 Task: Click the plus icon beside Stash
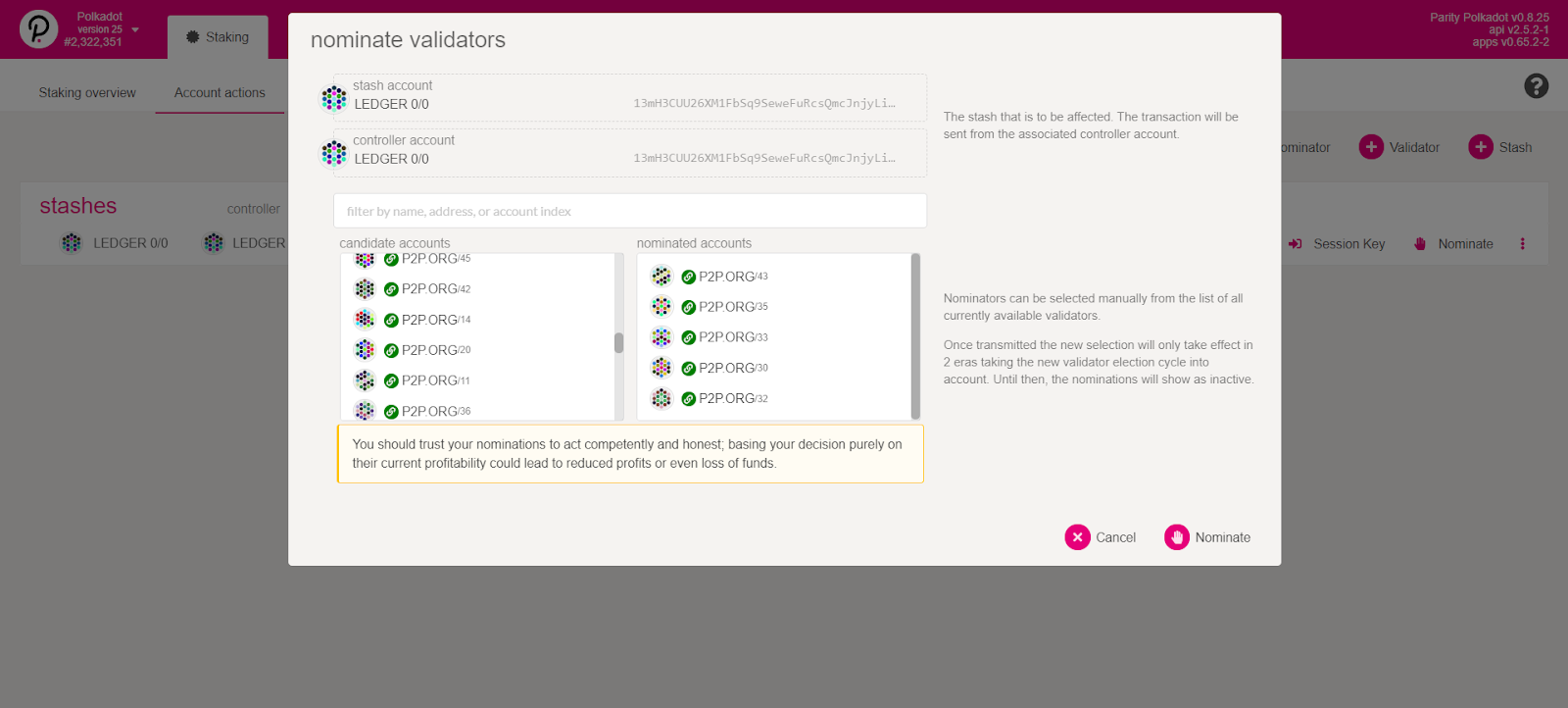[1481, 147]
